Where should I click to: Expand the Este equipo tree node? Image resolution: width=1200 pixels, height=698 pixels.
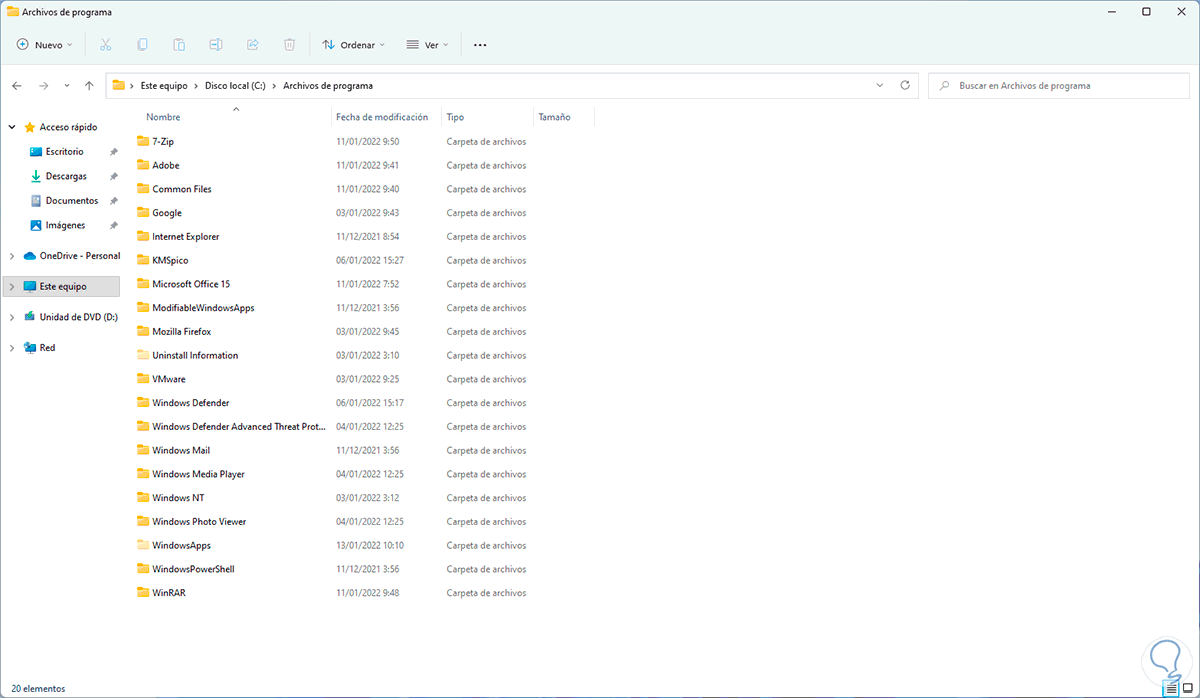point(12,287)
